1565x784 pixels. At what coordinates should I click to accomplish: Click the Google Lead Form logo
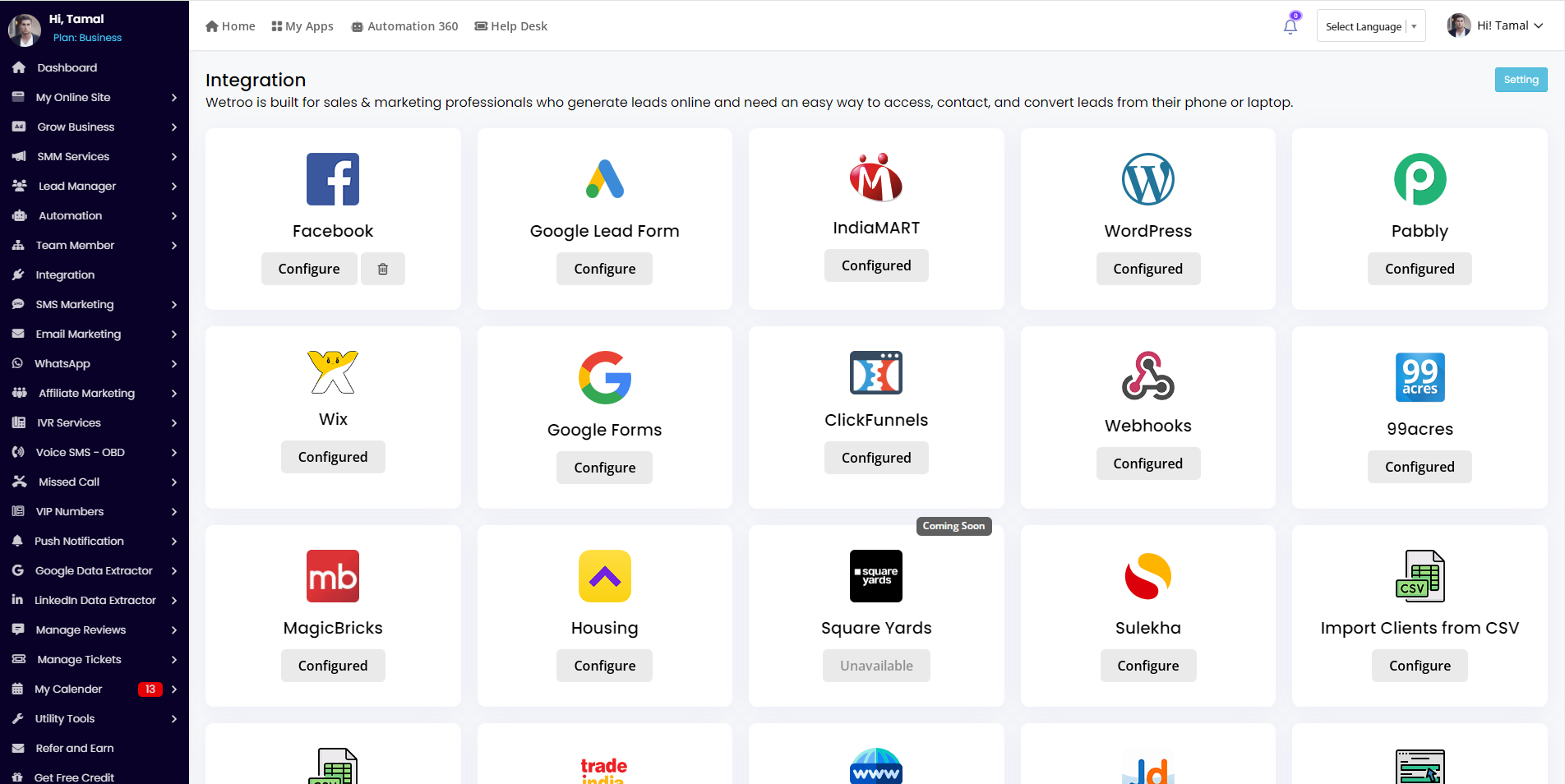pyautogui.click(x=605, y=179)
